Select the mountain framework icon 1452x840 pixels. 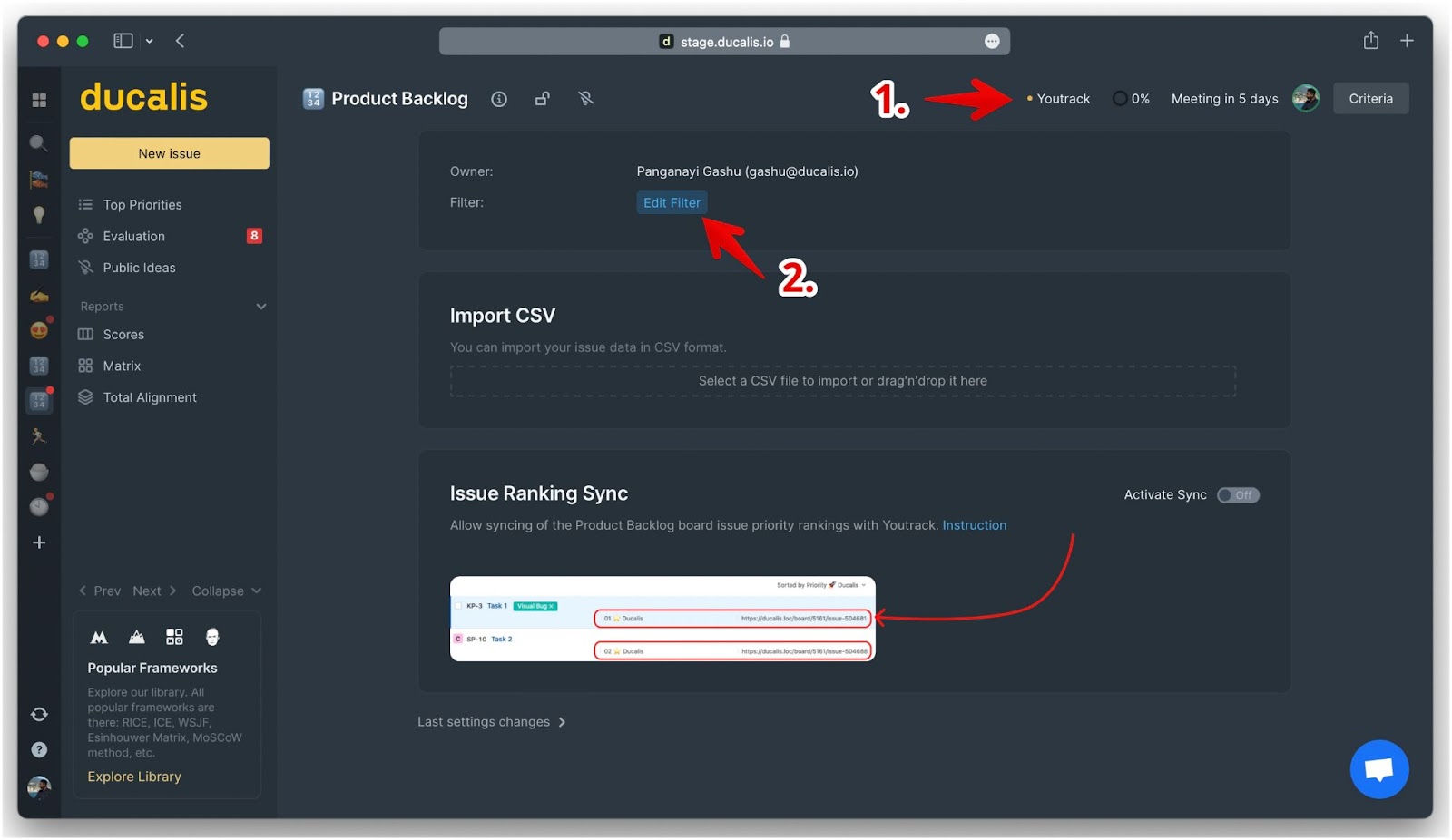[137, 637]
